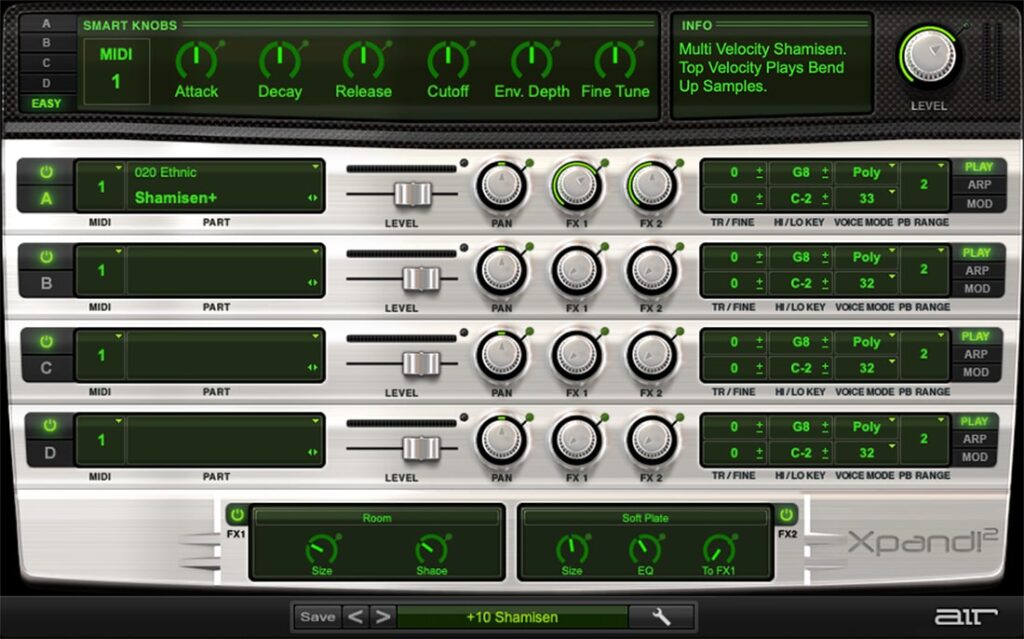Click the Env. Depth smart knob
The width and height of the screenshot is (1024, 639).
[532, 61]
